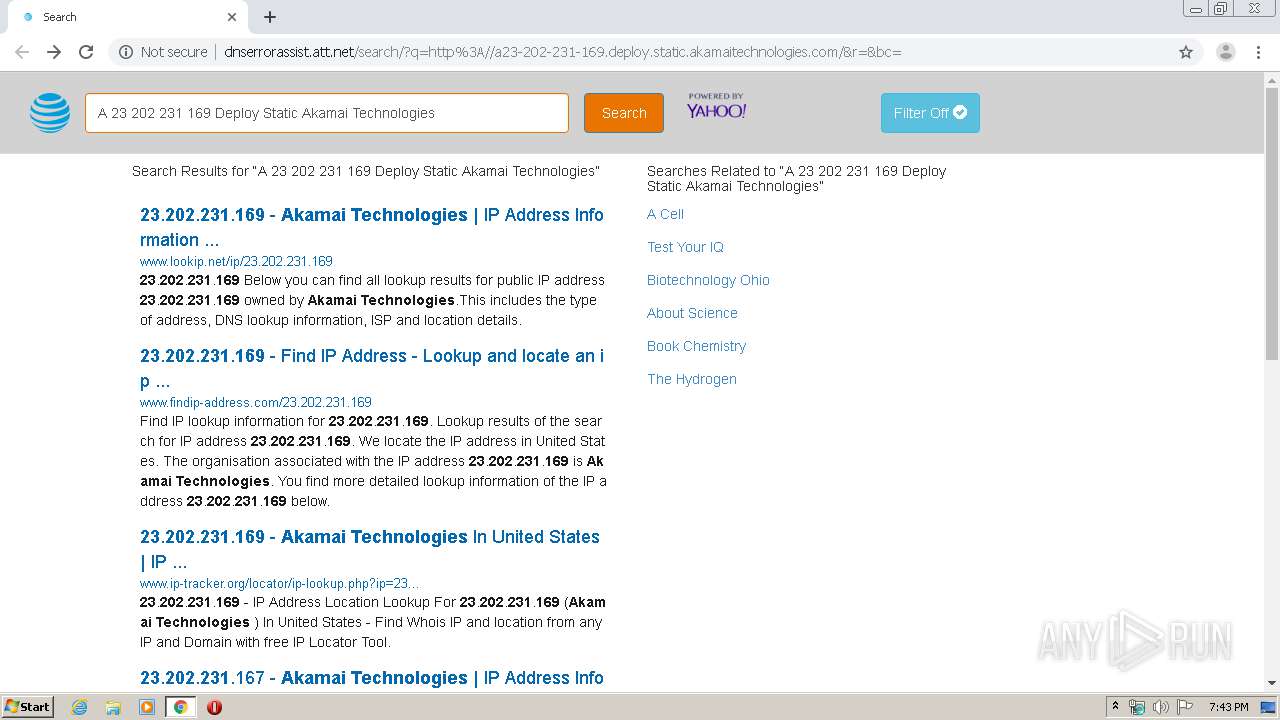This screenshot has width=1280, height=720.
Task: Reload the page with refresh icon
Action: 86,52
